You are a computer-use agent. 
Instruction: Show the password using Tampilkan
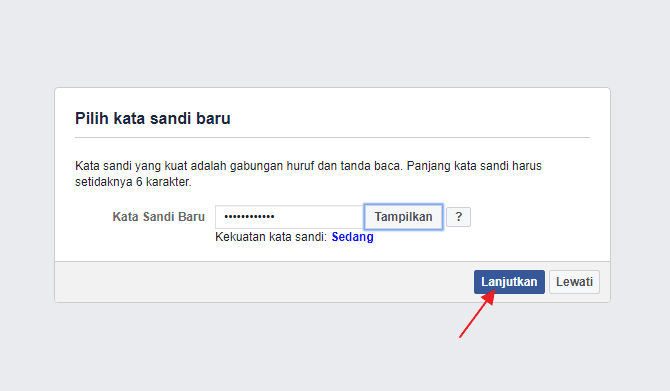coord(403,217)
